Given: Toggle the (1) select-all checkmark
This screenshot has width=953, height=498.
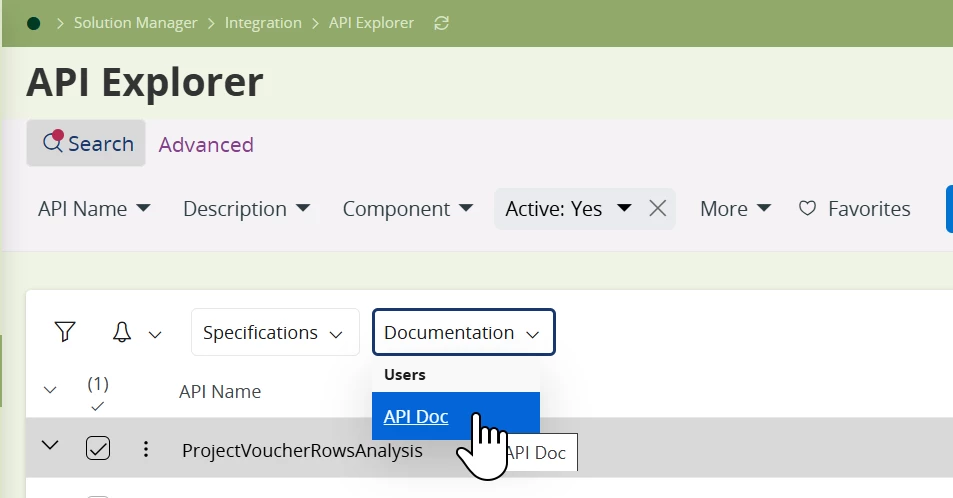Looking at the screenshot, I should tap(98, 393).
